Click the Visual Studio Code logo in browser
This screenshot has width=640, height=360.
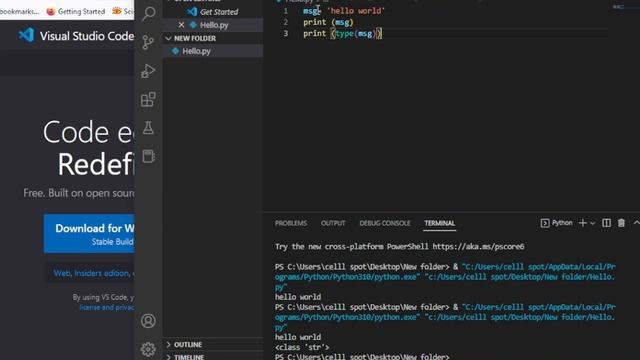[x=27, y=35]
